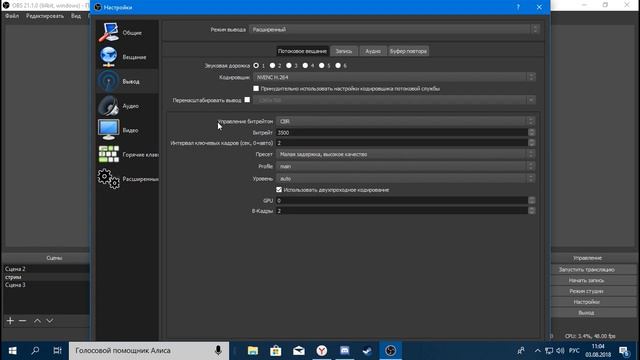Select audio track 1 radio button
640x360 pixels.
pyautogui.click(x=256, y=65)
